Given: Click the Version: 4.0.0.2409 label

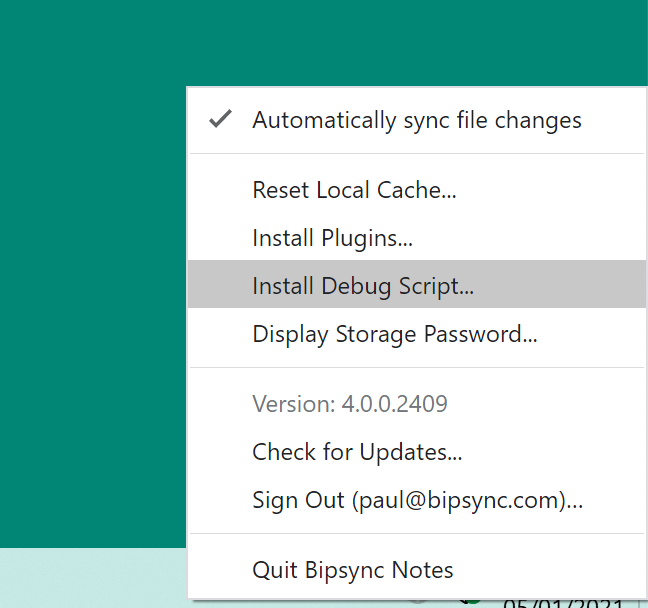Looking at the screenshot, I should pyautogui.click(x=350, y=403).
